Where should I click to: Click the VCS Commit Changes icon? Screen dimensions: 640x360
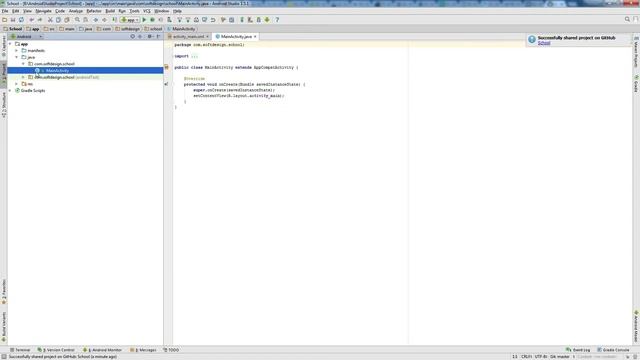pyautogui.click(x=188, y=20)
